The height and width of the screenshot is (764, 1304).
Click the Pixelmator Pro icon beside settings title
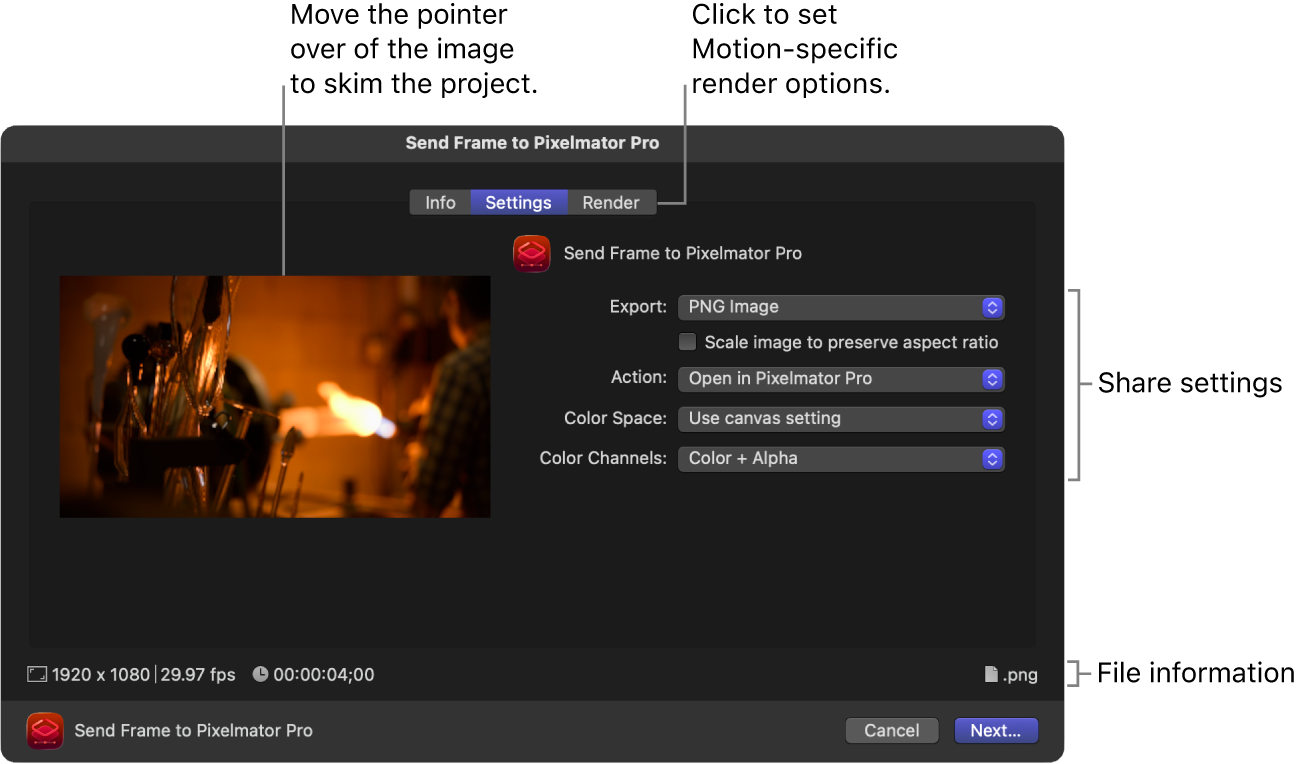(x=531, y=254)
